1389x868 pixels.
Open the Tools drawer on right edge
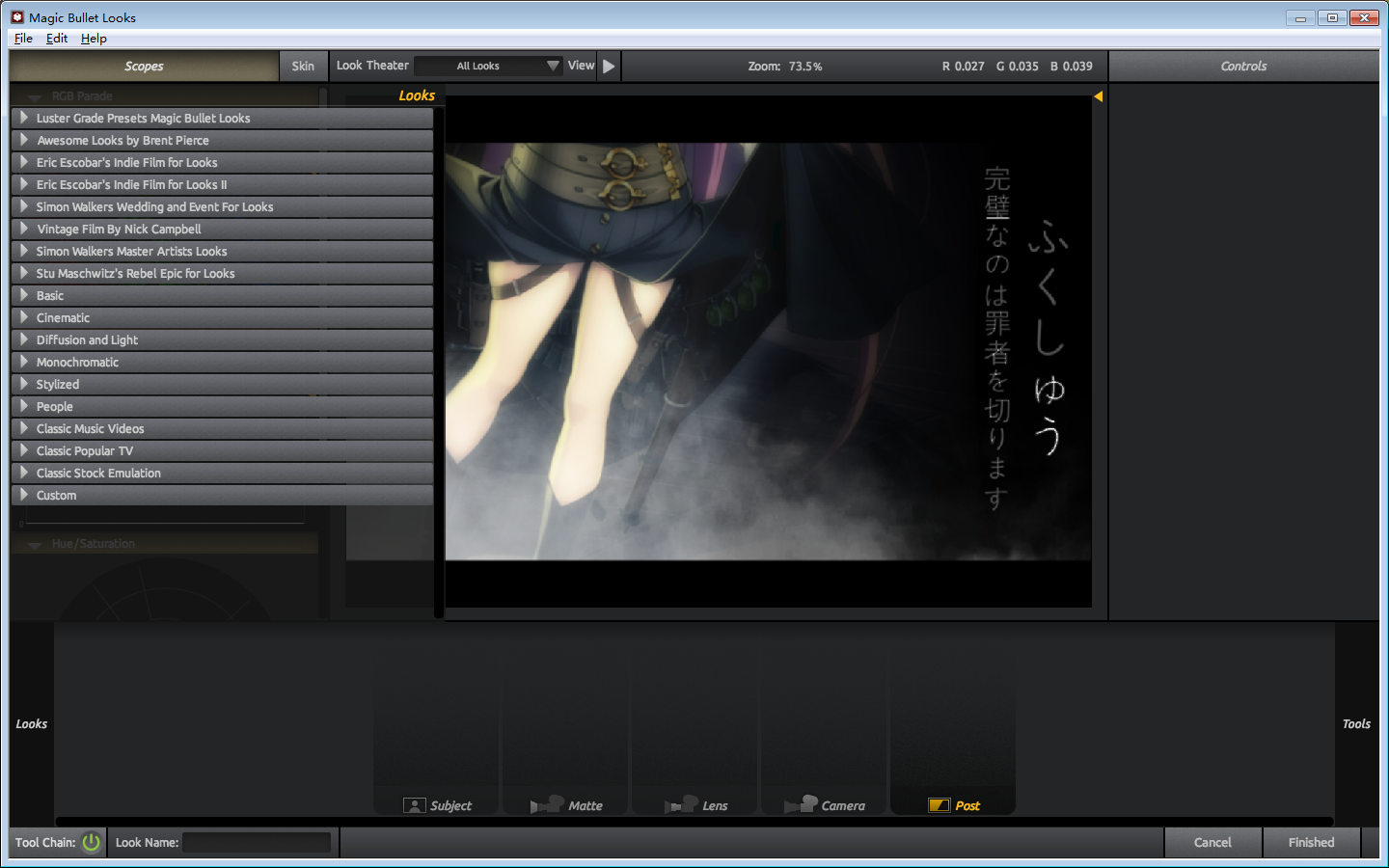pyautogui.click(x=1356, y=723)
